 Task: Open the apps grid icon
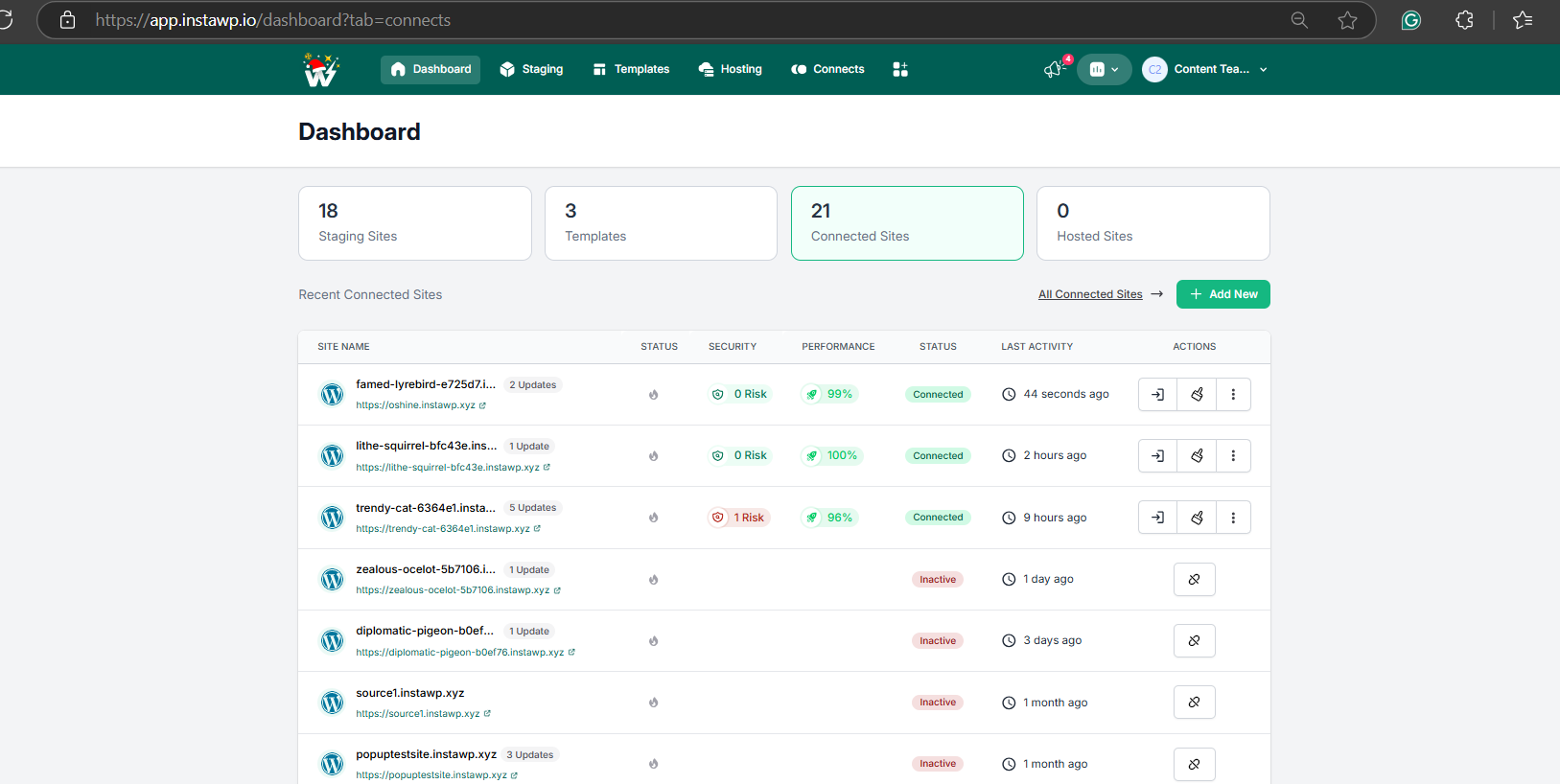click(900, 69)
